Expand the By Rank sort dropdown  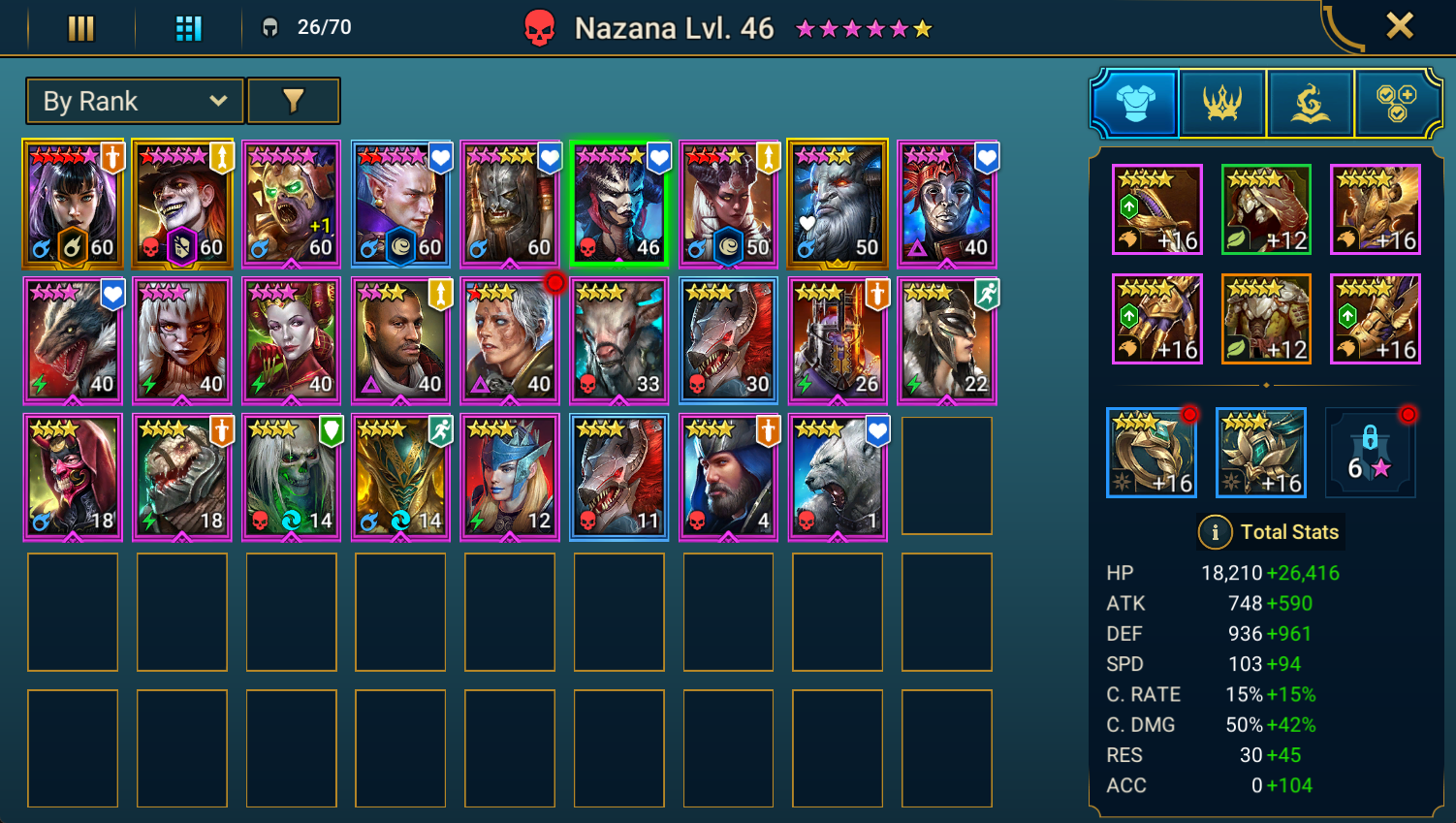(135, 101)
